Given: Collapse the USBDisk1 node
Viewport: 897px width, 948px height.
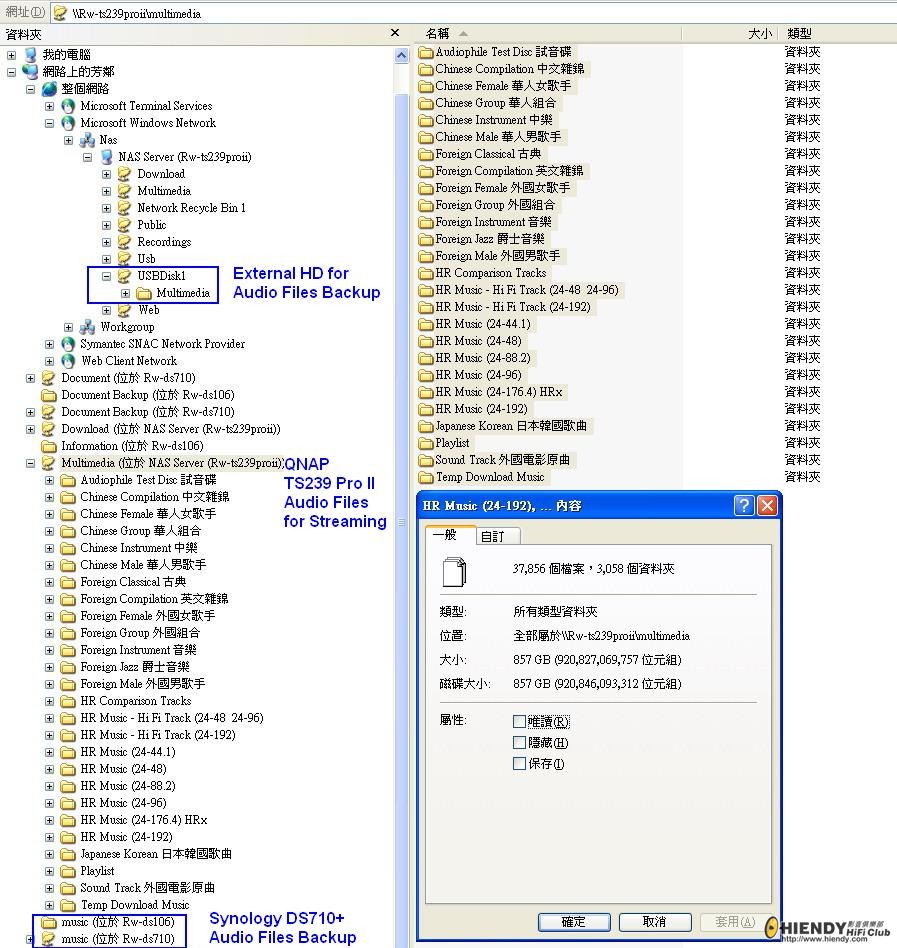Looking at the screenshot, I should 106,276.
